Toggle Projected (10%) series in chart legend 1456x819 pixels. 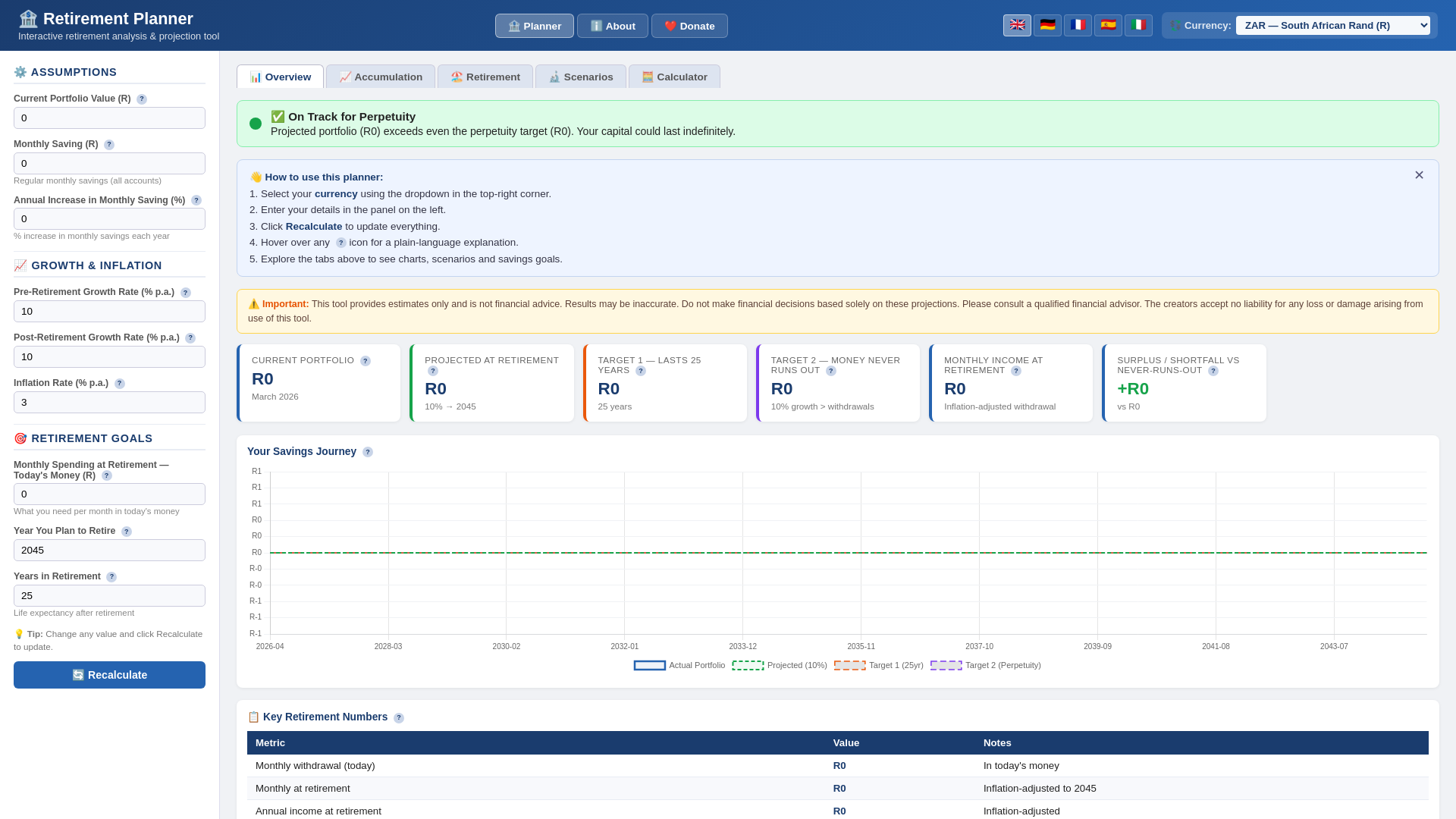[780, 666]
